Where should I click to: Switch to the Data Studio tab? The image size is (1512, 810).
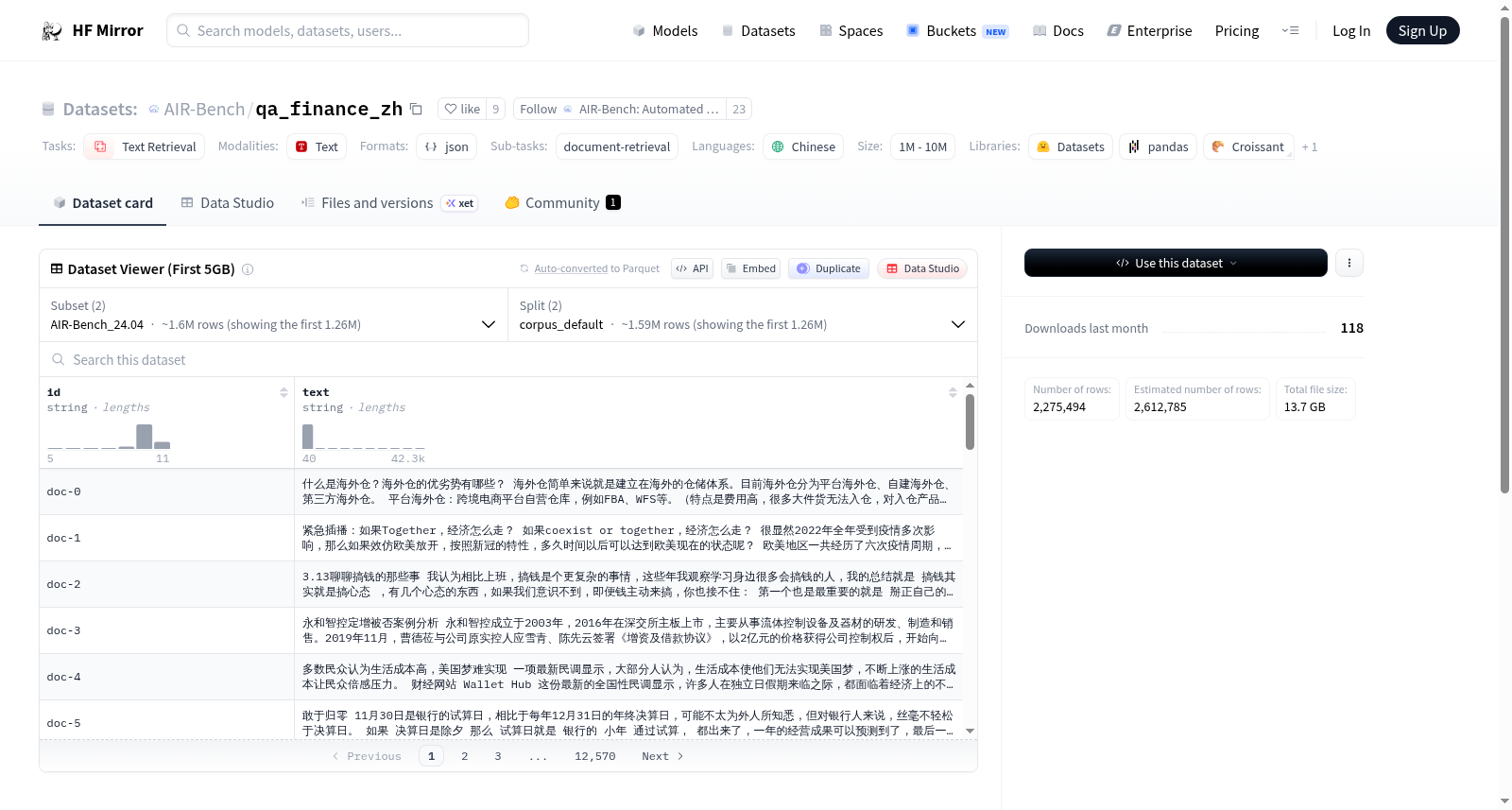click(x=228, y=203)
